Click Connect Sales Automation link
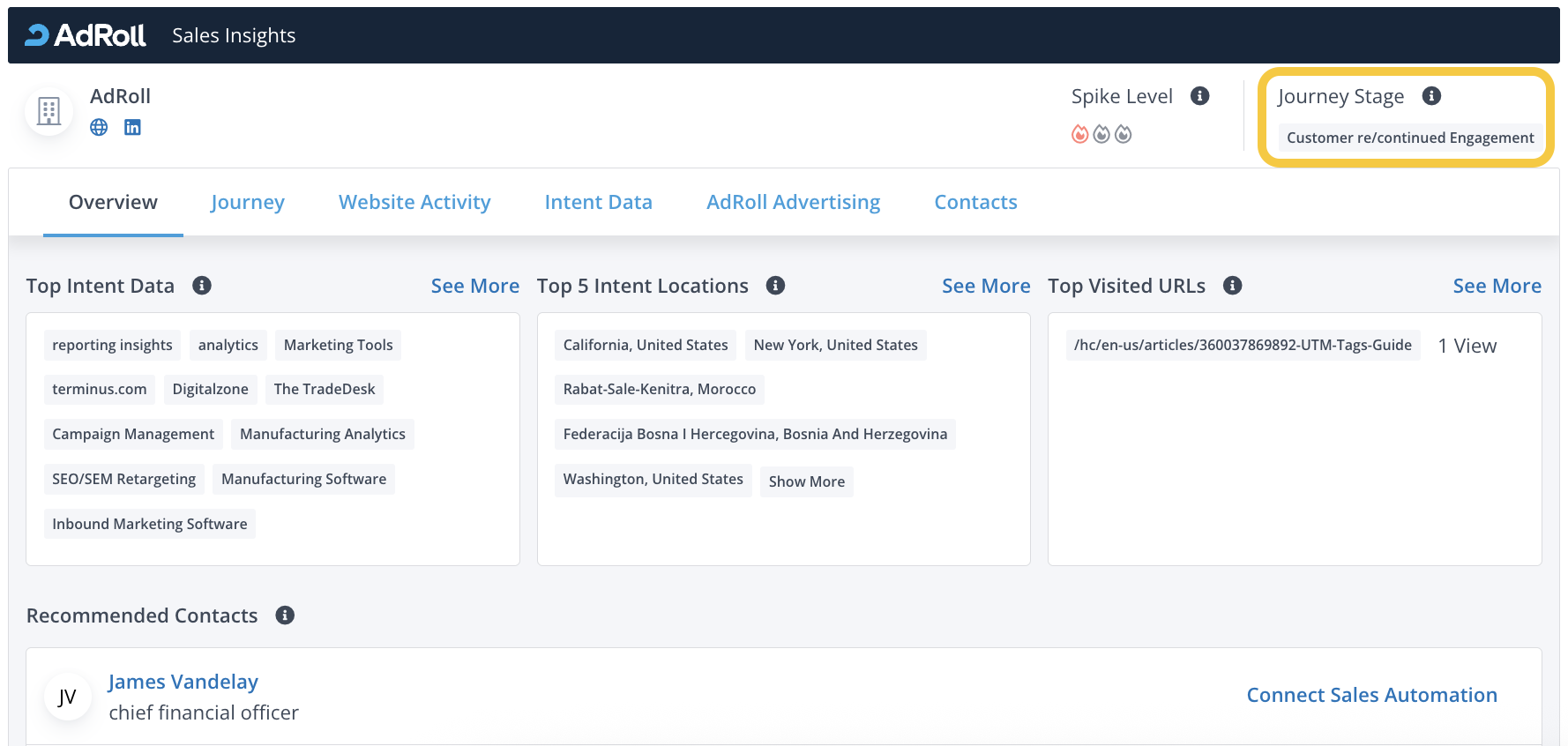The image size is (1568, 746). tap(1371, 695)
